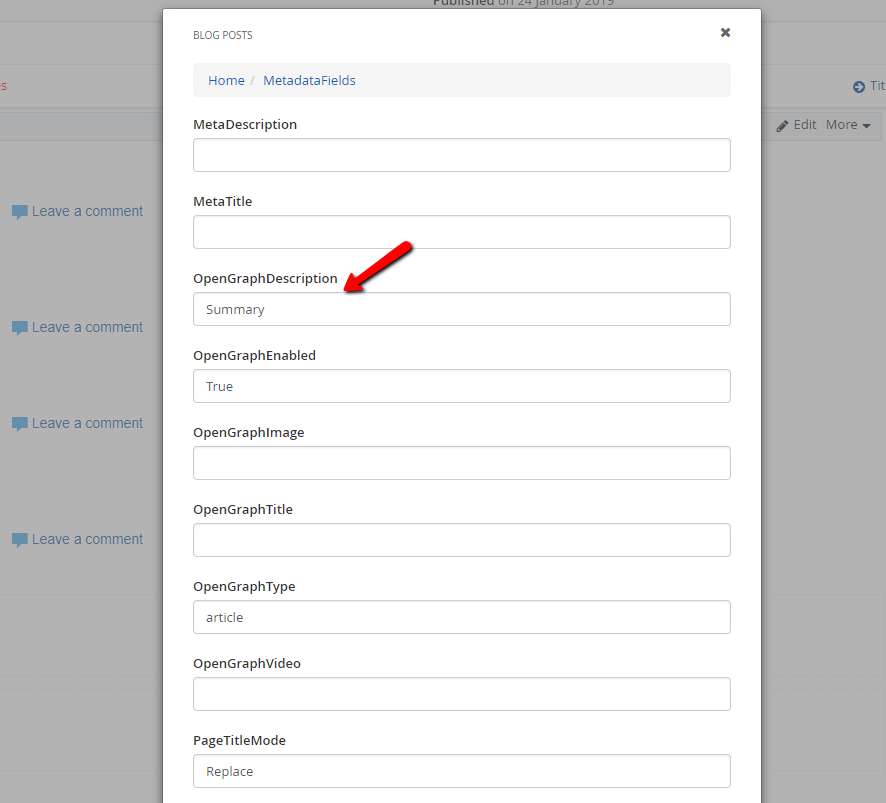Click the blue circular arrow icon beside Title

pyautogui.click(x=858, y=86)
